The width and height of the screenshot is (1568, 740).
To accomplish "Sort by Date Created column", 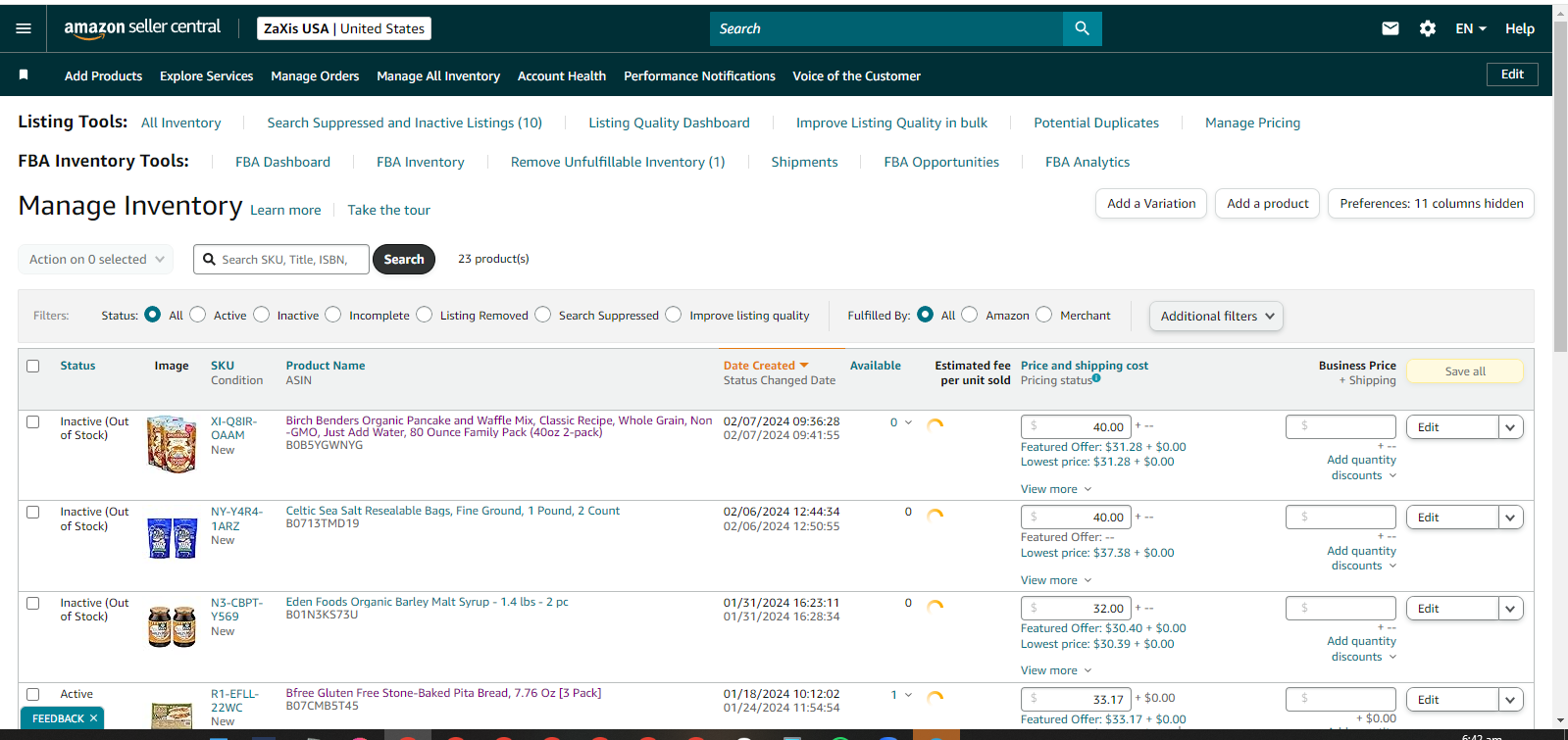I will pyautogui.click(x=766, y=366).
